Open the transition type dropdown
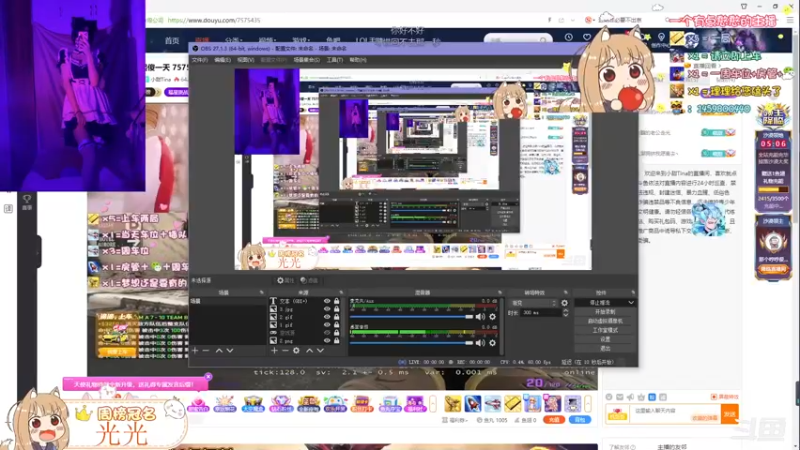The image size is (800, 450). [x=533, y=303]
